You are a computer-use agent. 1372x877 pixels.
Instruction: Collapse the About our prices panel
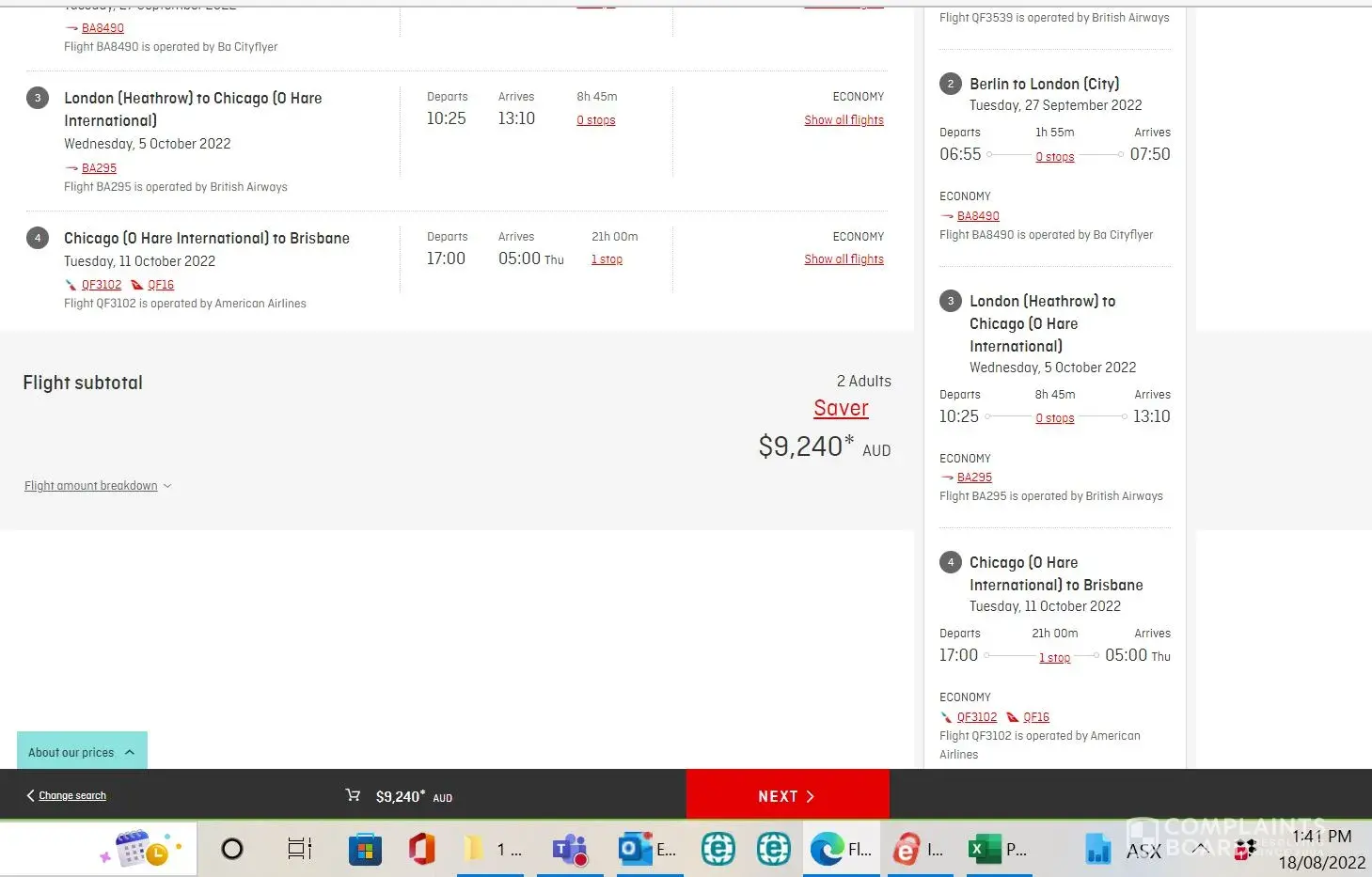(x=82, y=752)
